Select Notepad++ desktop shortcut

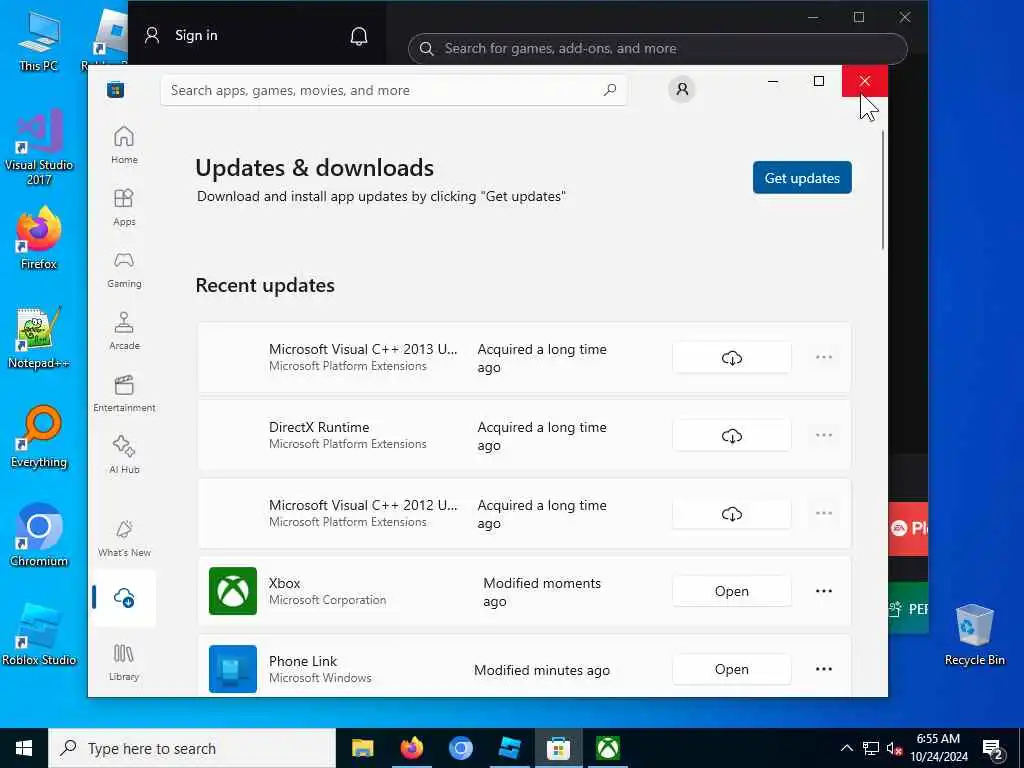click(39, 338)
